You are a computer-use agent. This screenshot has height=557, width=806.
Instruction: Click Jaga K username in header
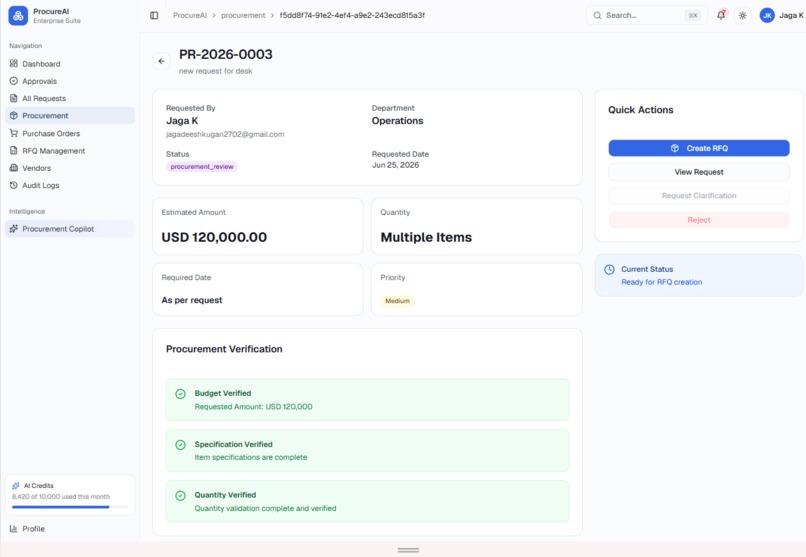pyautogui.click(x=791, y=15)
